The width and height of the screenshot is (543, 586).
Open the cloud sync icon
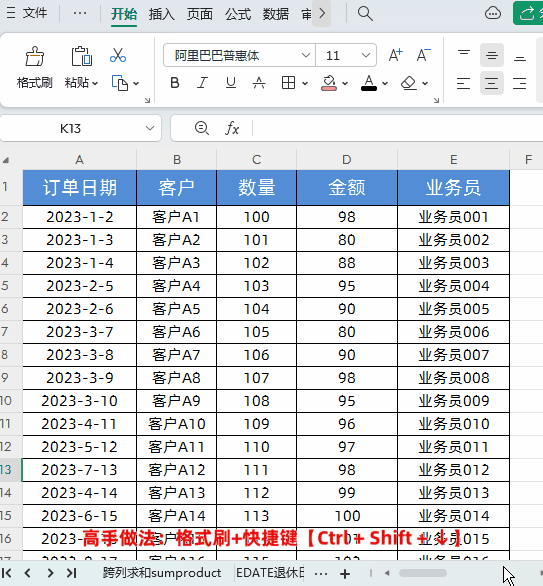pos(493,13)
